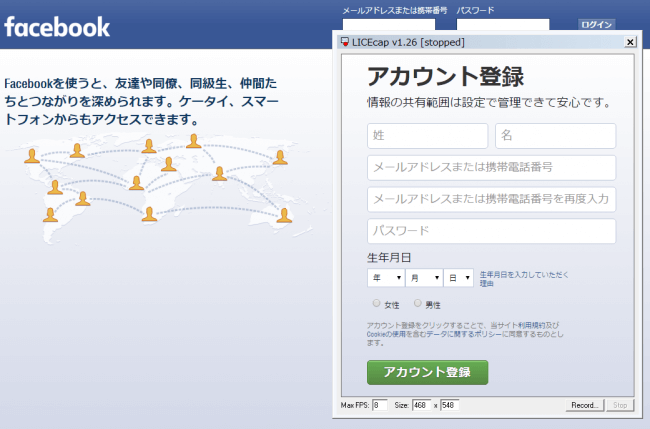The image size is (650, 429).
Task: Click the header password (パスワード) field
Action: coord(503,24)
